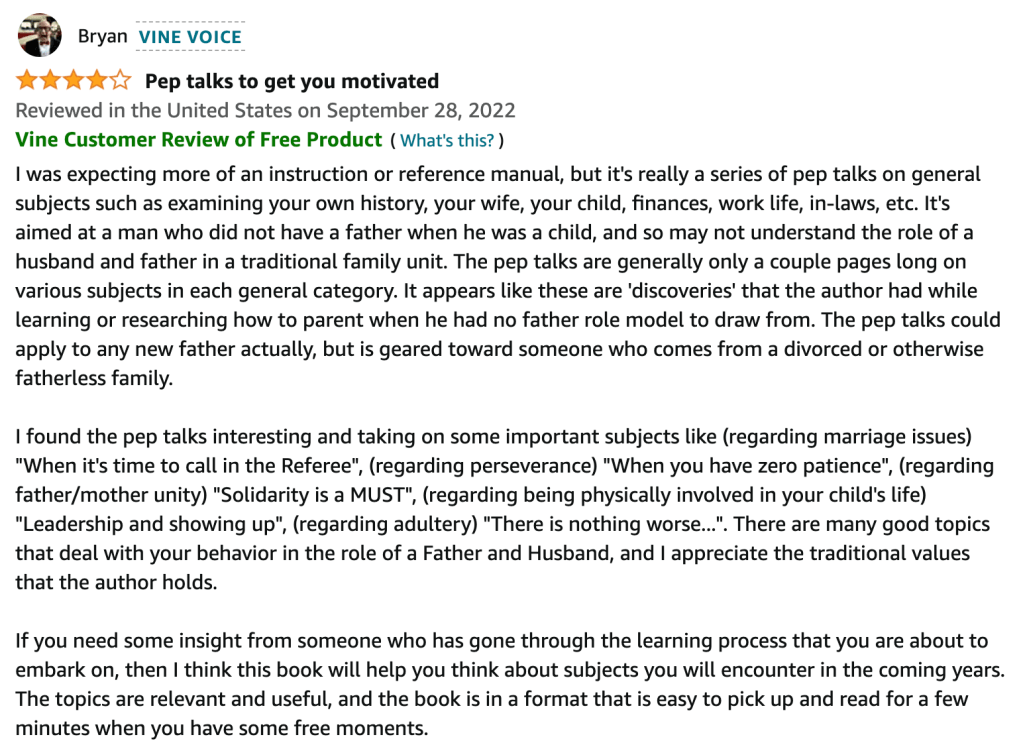Open reviewer name Bryan's profile
1023x745 pixels.
102,37
